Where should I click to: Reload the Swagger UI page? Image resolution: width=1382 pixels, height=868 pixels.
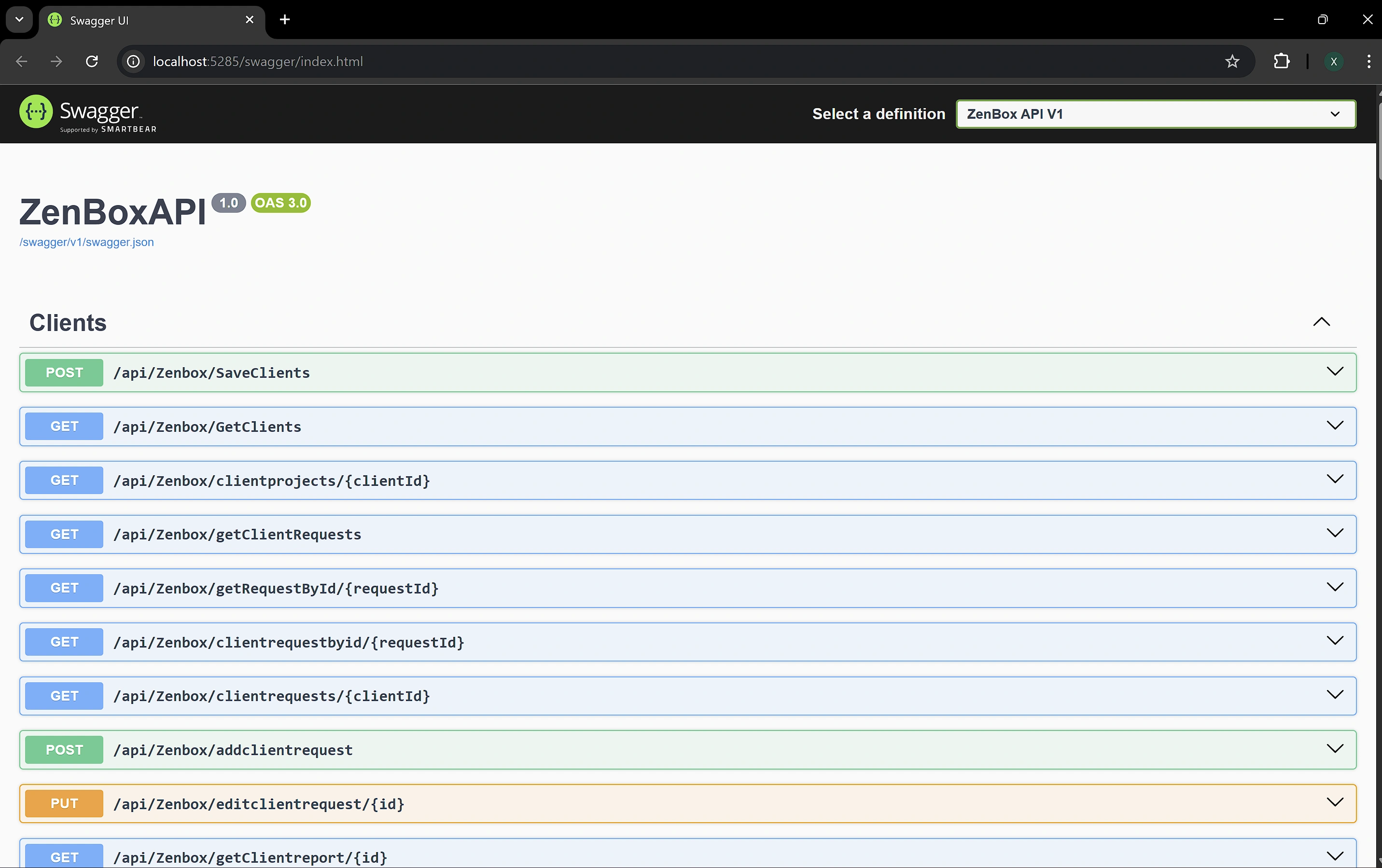(92, 61)
